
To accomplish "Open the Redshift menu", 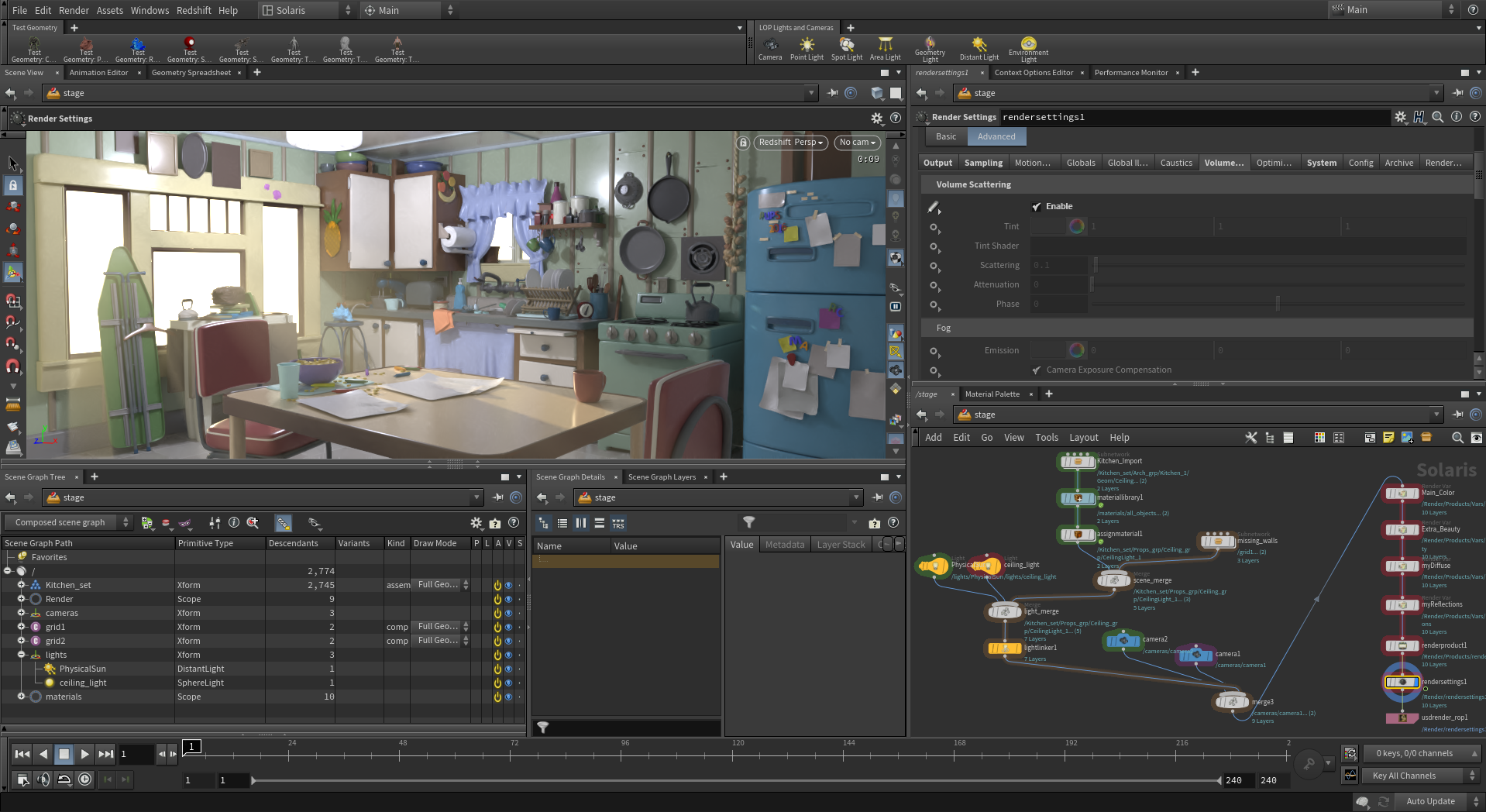I will click(194, 10).
